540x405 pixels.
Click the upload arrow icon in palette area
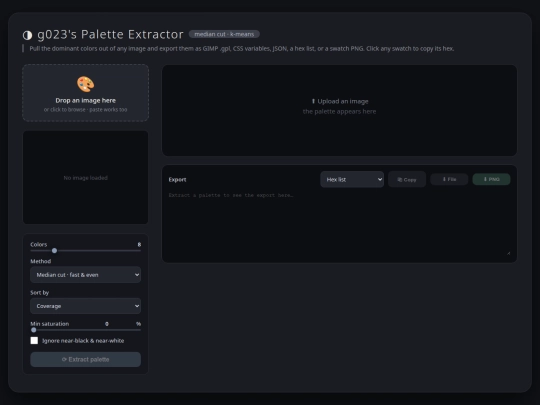point(313,101)
